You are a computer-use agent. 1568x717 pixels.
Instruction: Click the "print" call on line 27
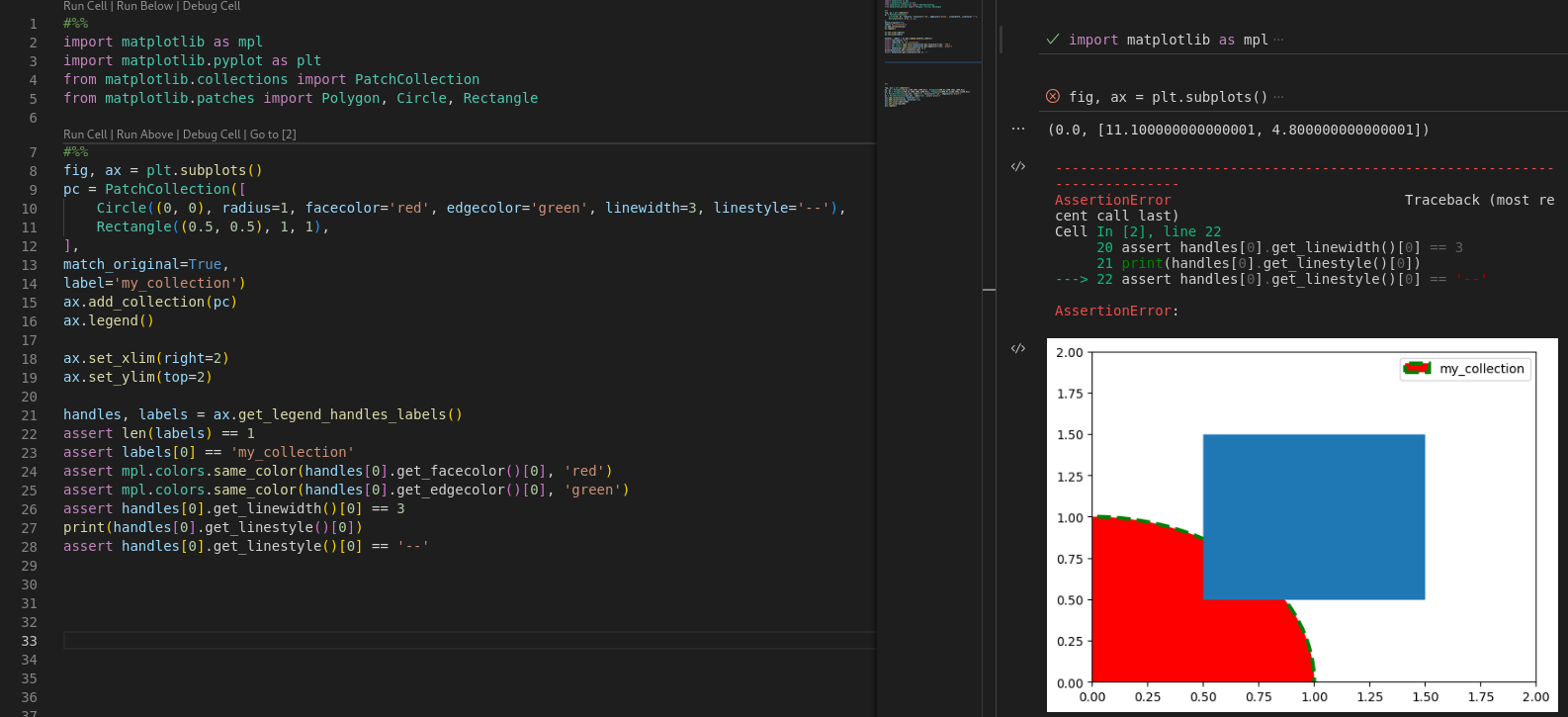click(x=84, y=527)
